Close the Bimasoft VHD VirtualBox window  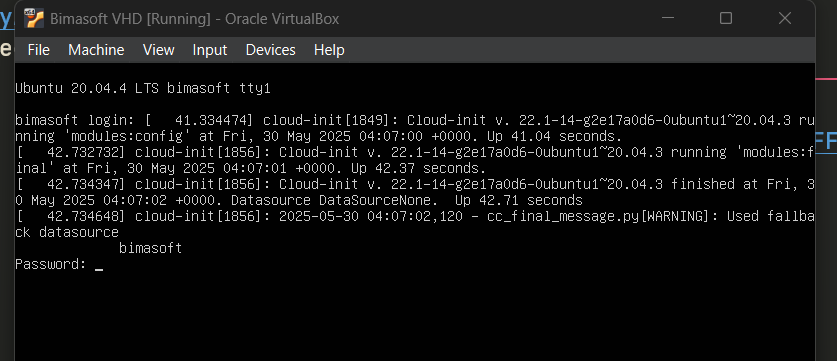click(x=784, y=19)
